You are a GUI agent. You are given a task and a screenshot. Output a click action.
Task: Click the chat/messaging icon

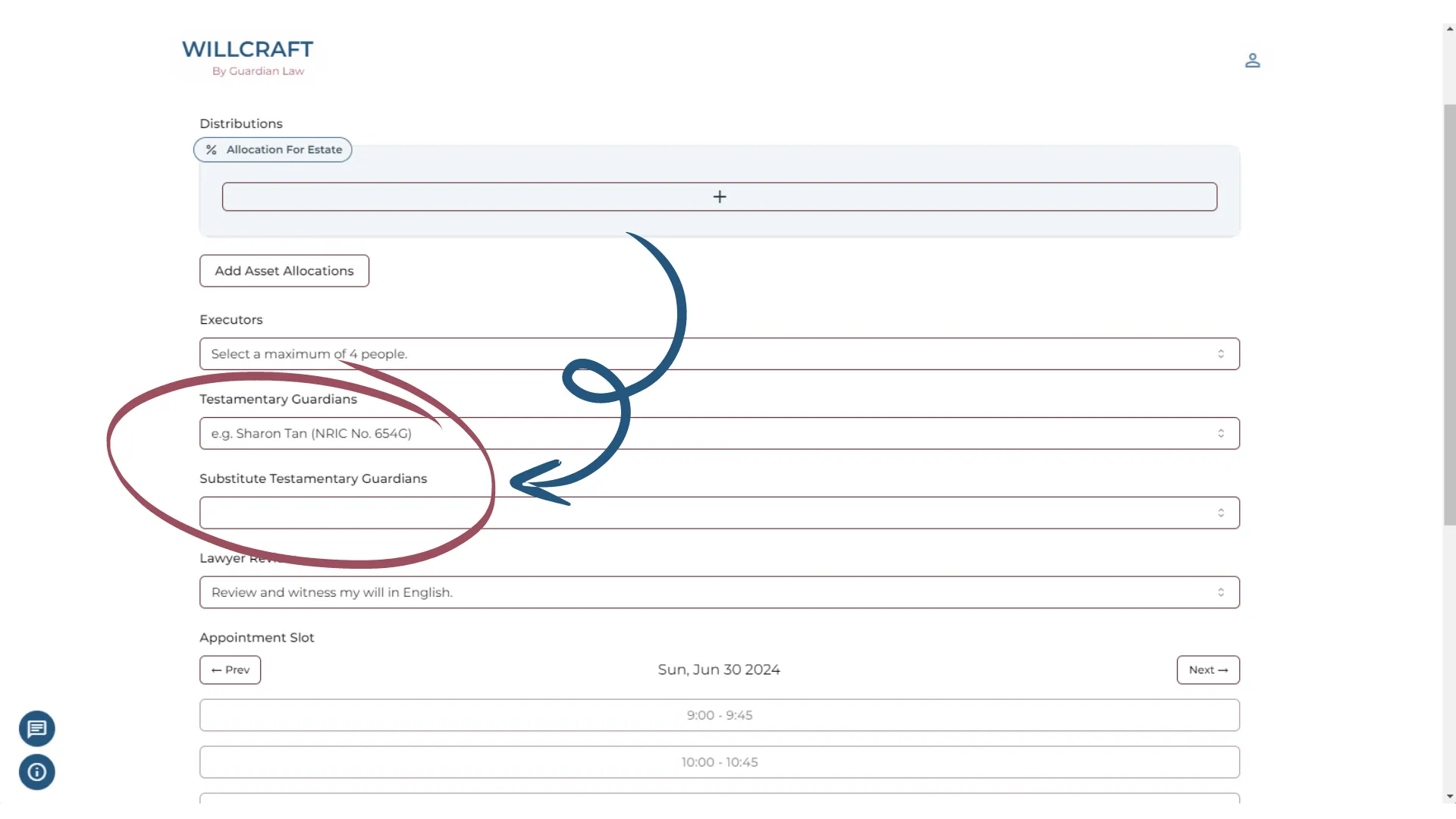click(x=37, y=729)
